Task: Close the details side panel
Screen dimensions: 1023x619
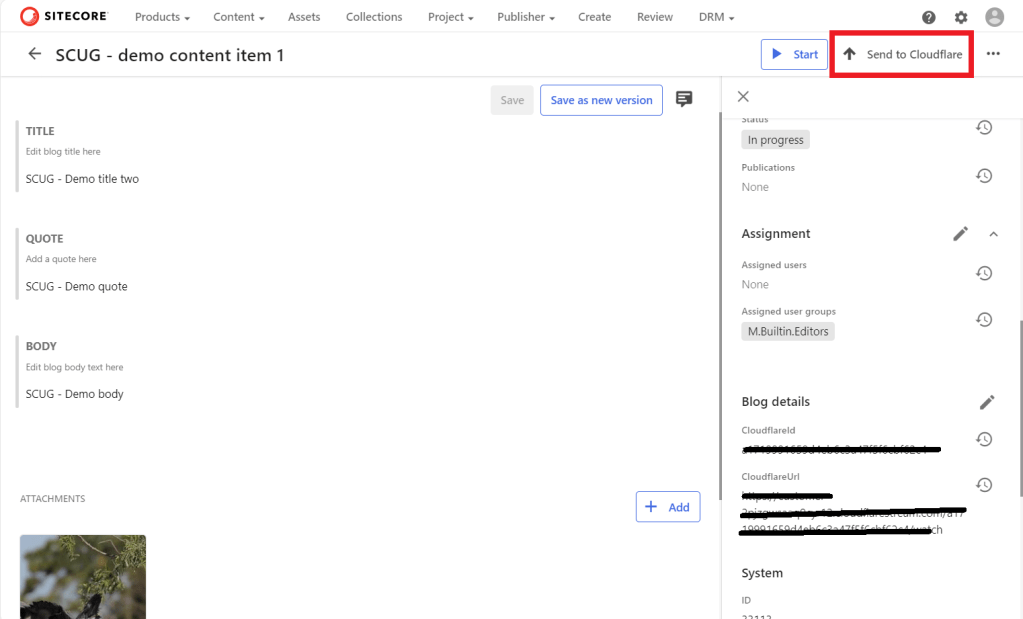Action: point(743,97)
